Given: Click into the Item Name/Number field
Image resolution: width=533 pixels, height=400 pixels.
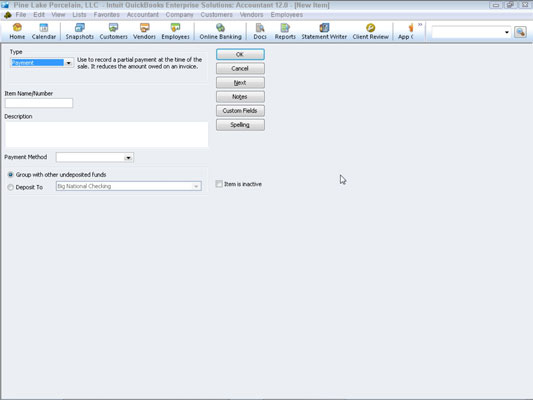Looking at the screenshot, I should click(39, 103).
